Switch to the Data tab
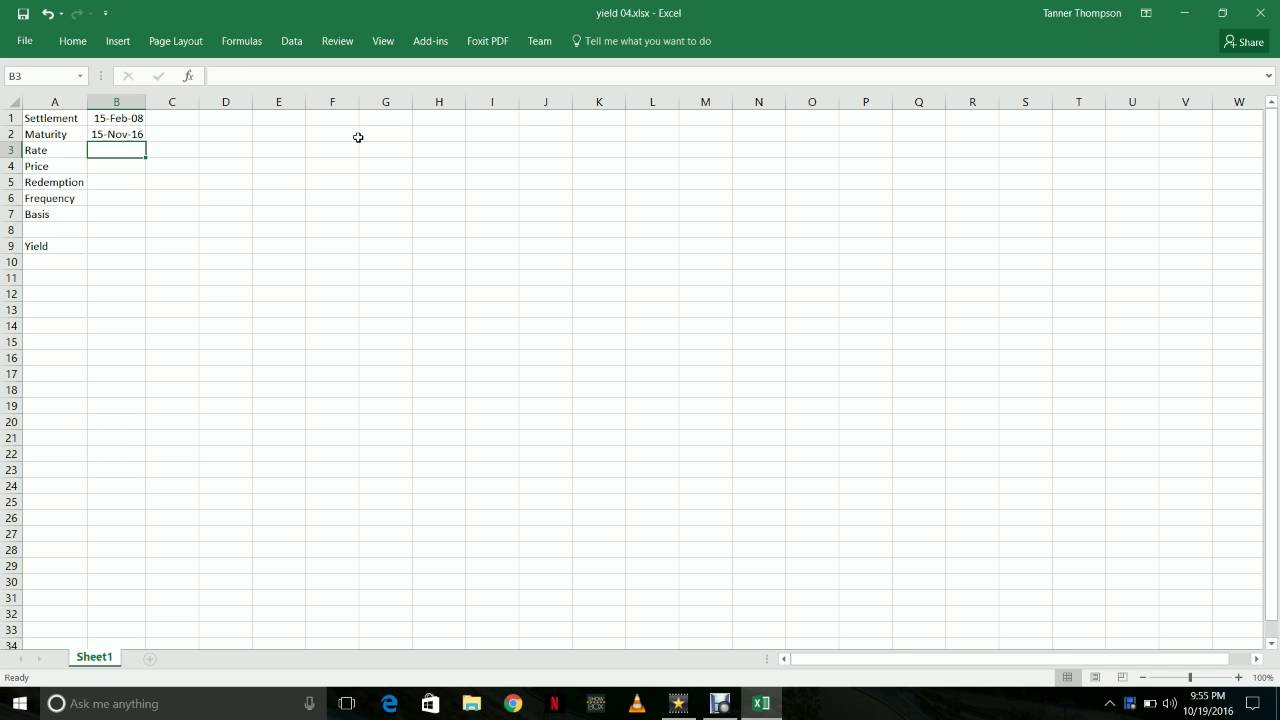This screenshot has height=720, width=1280. (292, 41)
